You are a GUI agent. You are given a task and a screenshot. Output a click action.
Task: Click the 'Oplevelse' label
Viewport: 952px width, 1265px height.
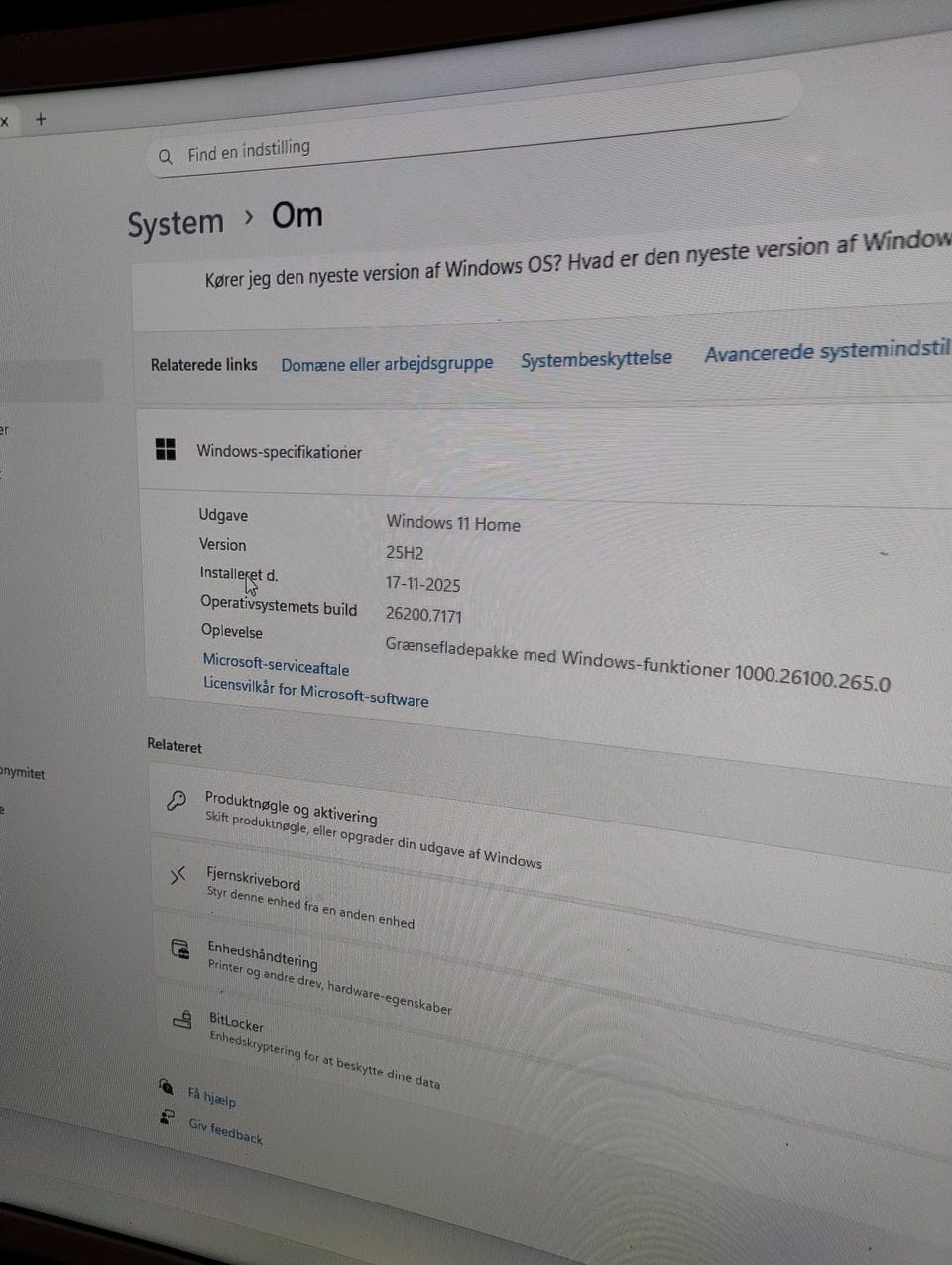pyautogui.click(x=232, y=631)
